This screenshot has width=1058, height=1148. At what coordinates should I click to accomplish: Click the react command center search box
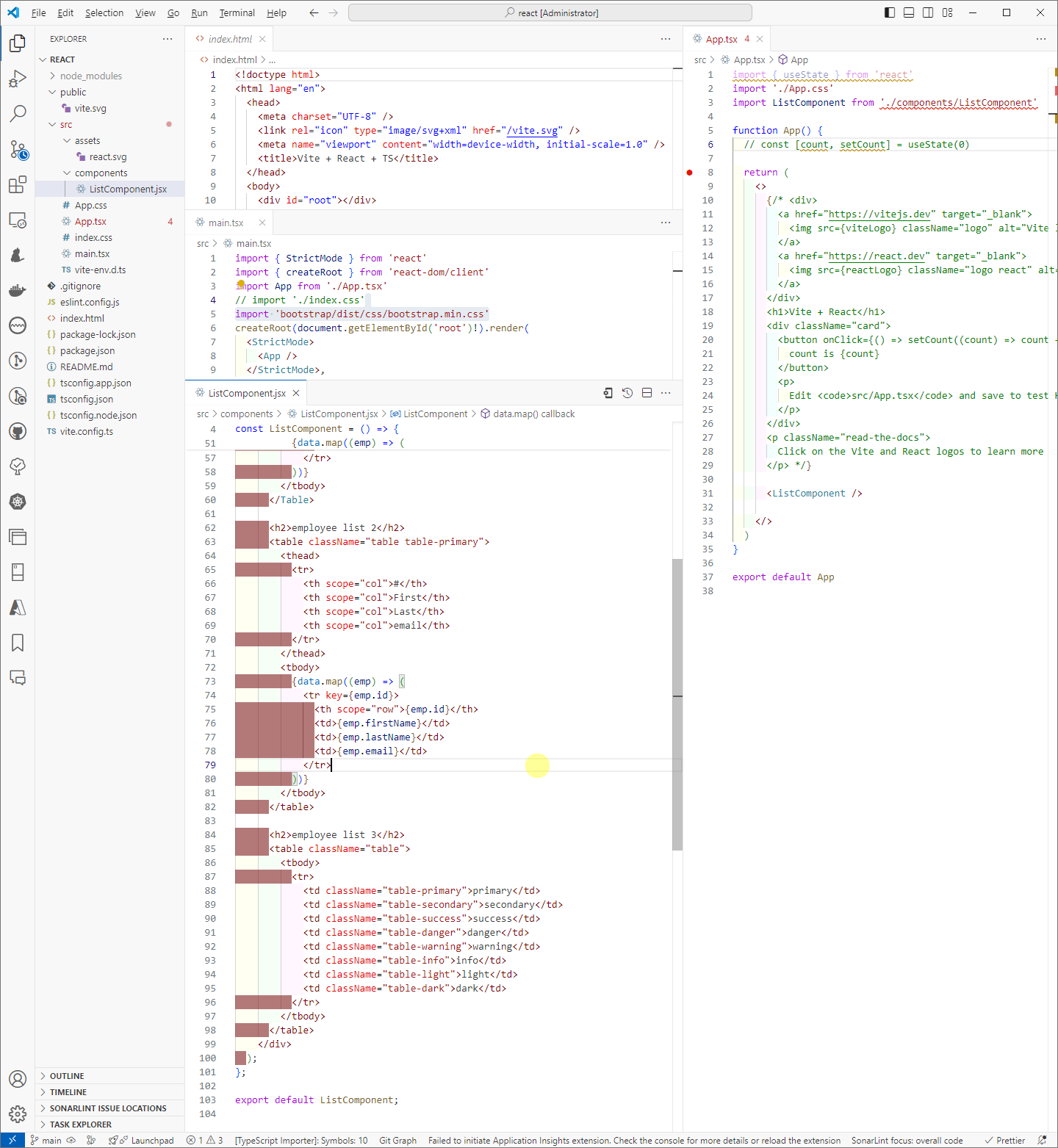point(550,12)
